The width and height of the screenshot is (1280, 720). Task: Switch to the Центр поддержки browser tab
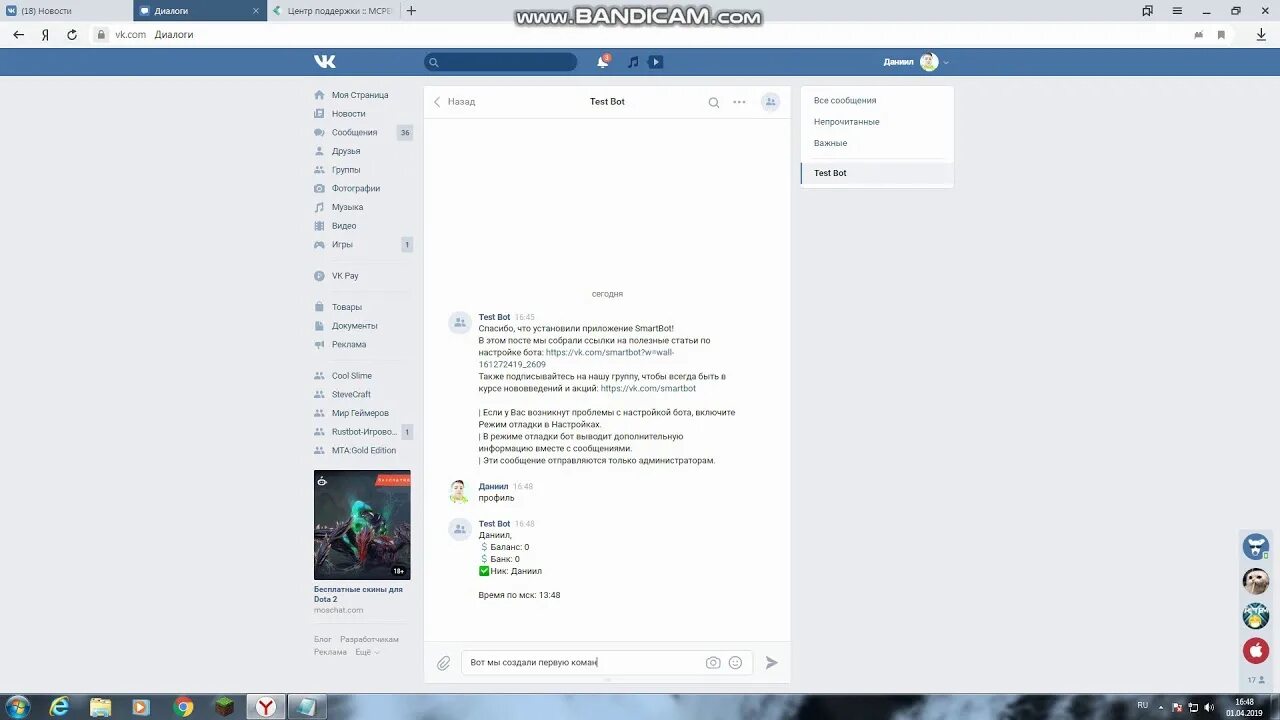pos(336,11)
